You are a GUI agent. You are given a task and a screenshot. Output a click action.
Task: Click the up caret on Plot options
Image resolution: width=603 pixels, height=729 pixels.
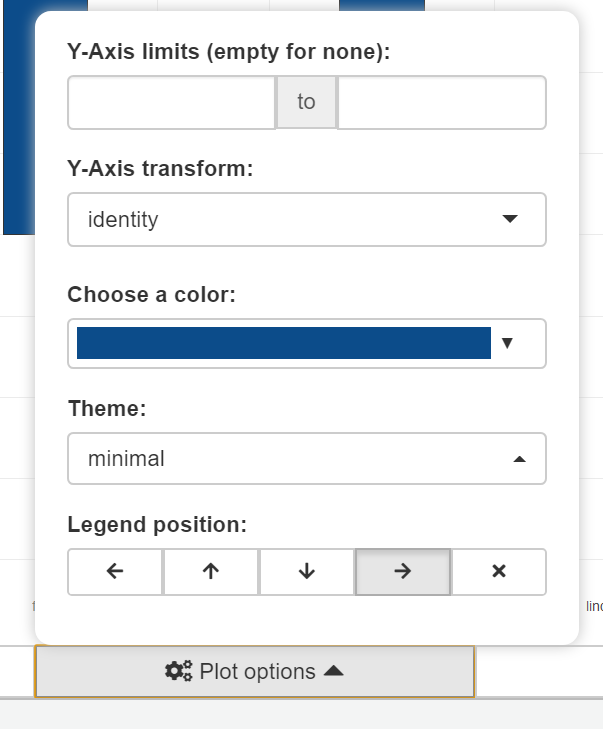pos(334,672)
